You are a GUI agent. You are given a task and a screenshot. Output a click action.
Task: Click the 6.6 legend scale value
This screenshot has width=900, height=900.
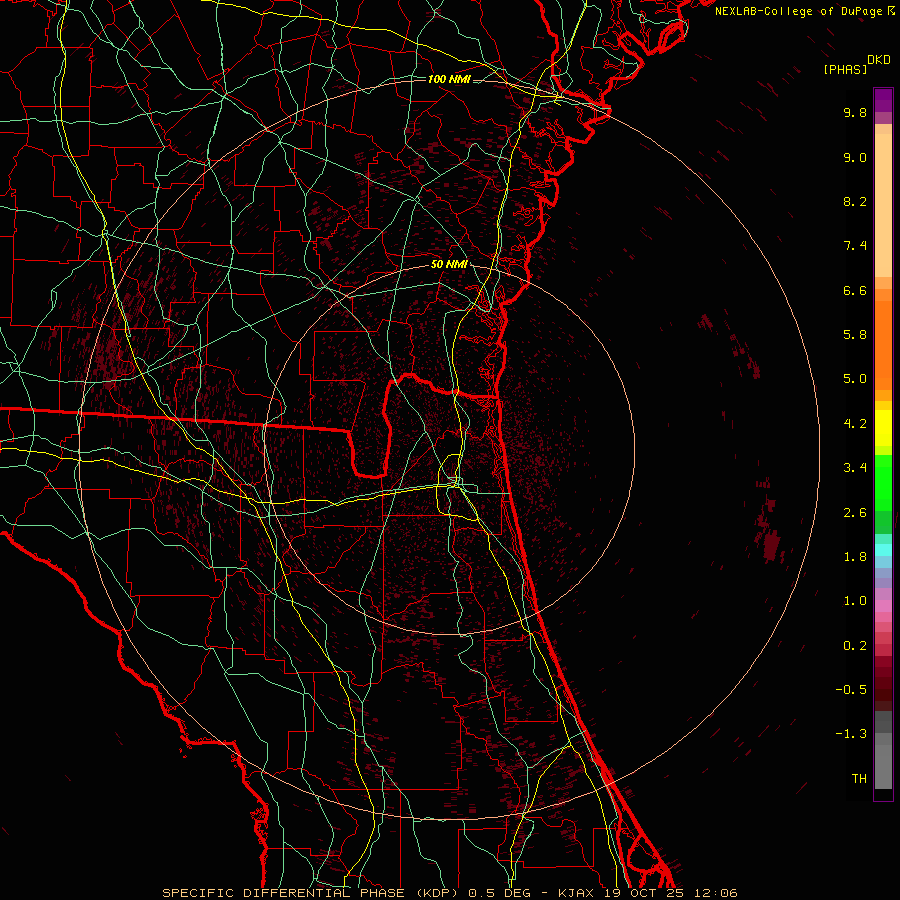[x=854, y=291]
